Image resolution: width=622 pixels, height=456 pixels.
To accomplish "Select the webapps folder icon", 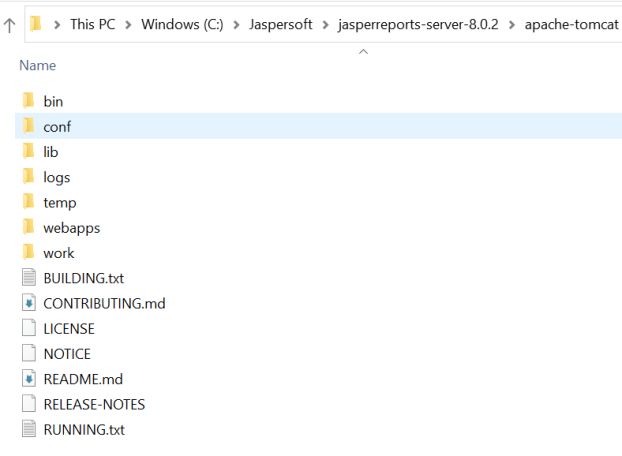I will pyautogui.click(x=29, y=227).
